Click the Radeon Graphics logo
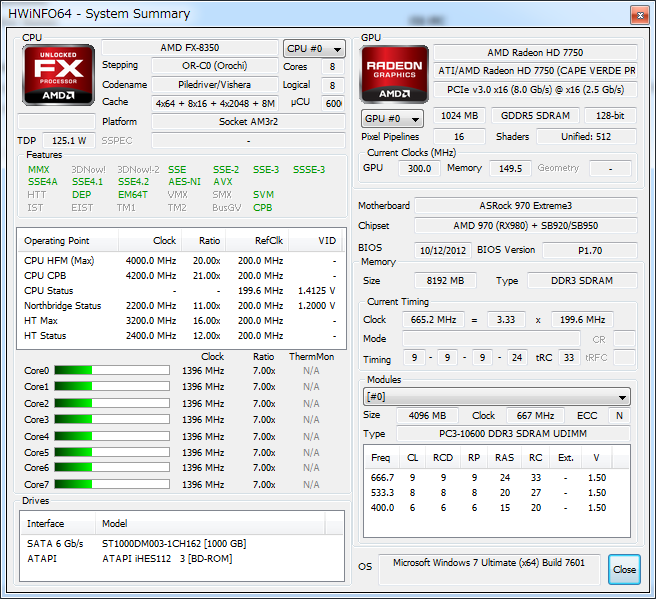This screenshot has width=656, height=599. coord(394,74)
